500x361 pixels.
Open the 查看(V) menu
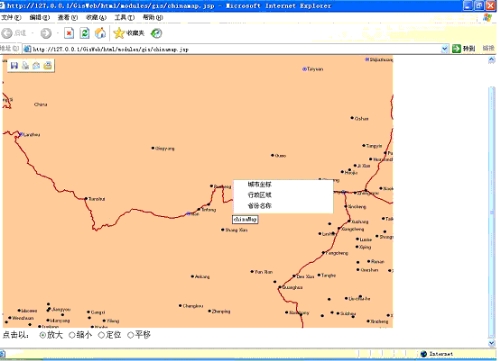coord(68,17)
